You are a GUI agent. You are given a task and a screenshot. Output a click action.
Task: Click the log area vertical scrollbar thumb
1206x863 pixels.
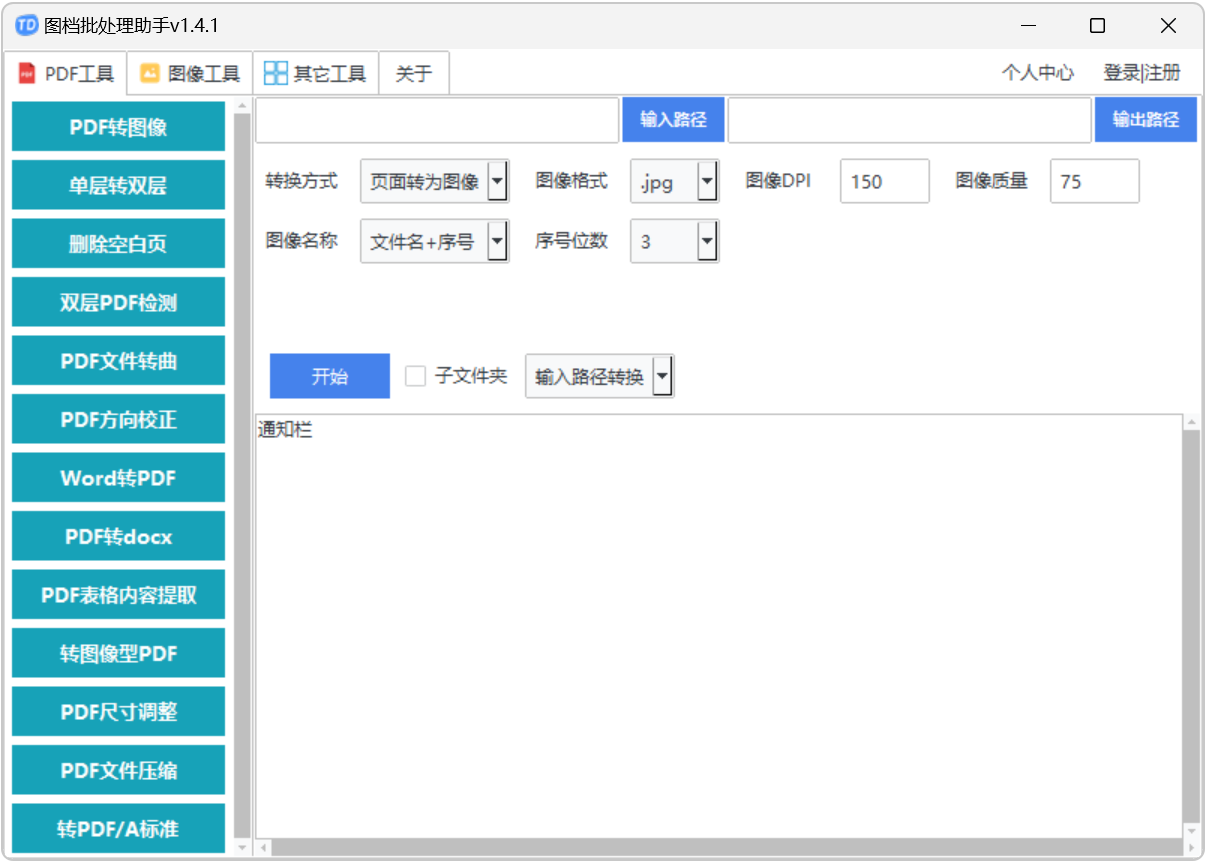click(x=1191, y=626)
